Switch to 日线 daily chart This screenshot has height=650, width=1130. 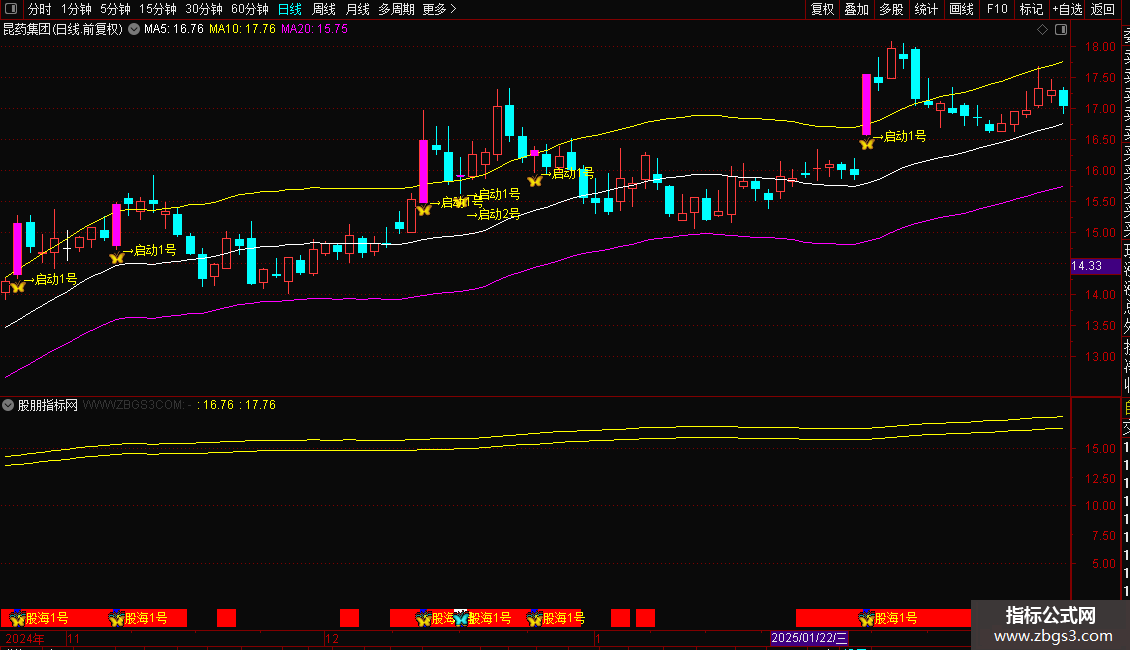(290, 9)
